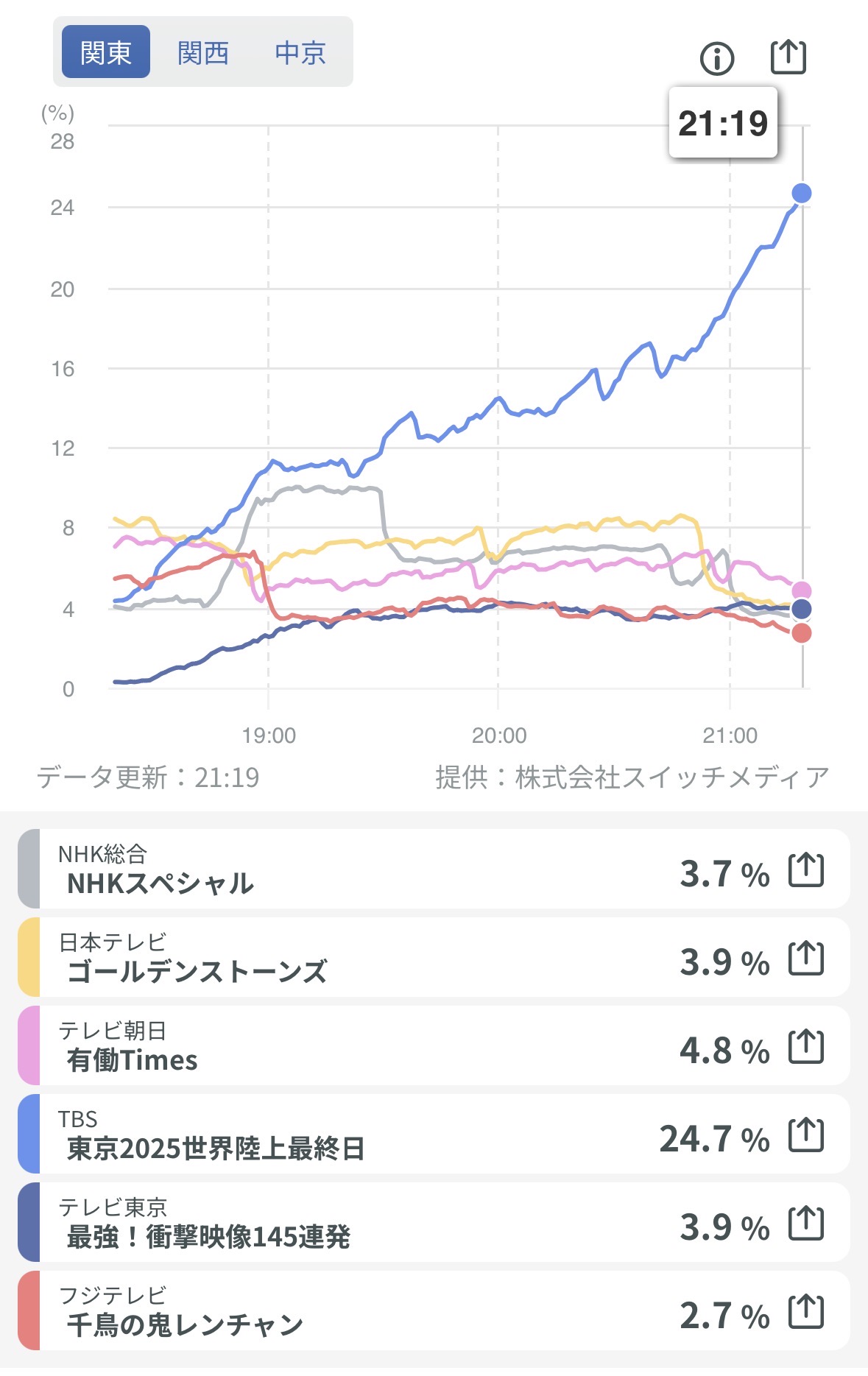Viewport: 868px width, 1376px height.
Task: Click the pink テレビ朝日 color bar
Action: (x=29, y=1046)
